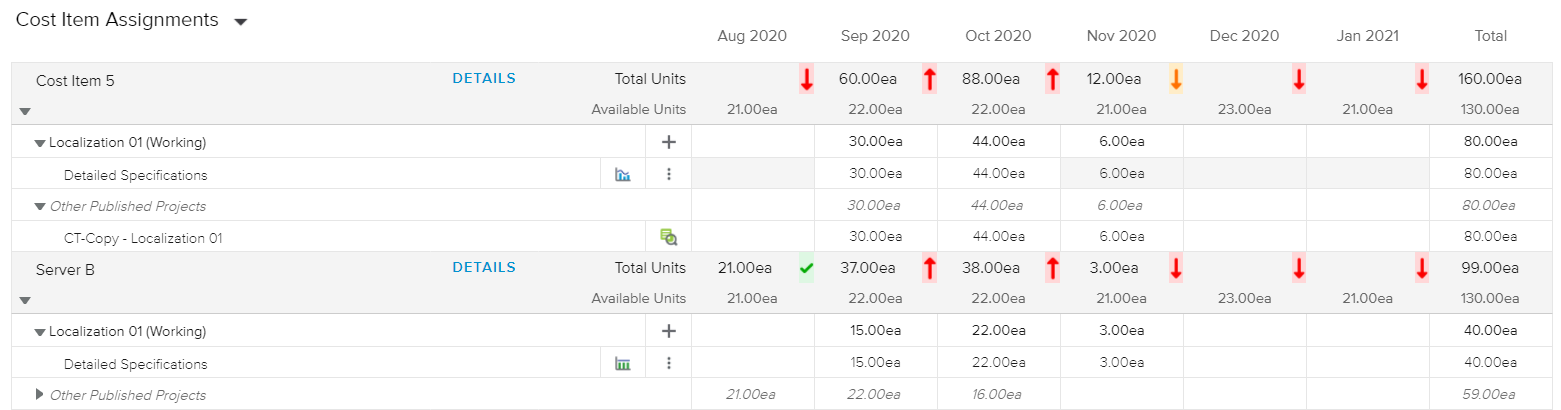Click the orange down arrow in Cost Item 5 row
Viewport: 1561px width, 410px height.
point(1176,80)
